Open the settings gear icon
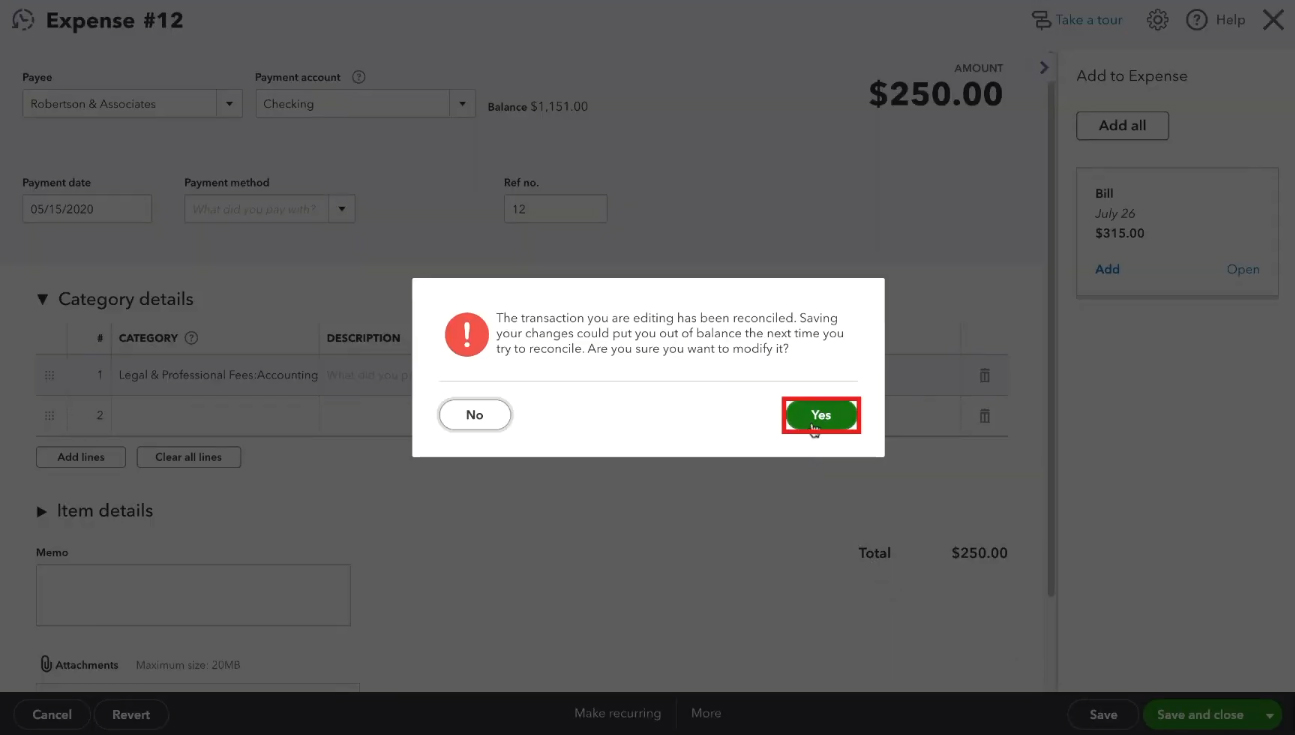The height and width of the screenshot is (735, 1295). [1157, 20]
